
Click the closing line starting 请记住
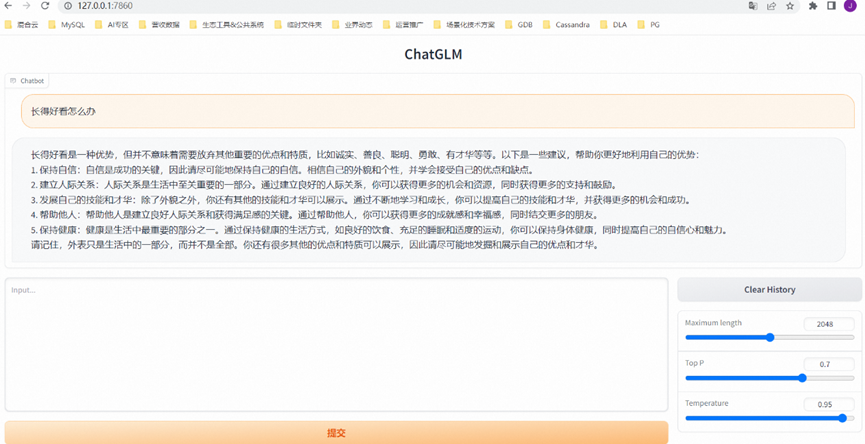click(315, 244)
